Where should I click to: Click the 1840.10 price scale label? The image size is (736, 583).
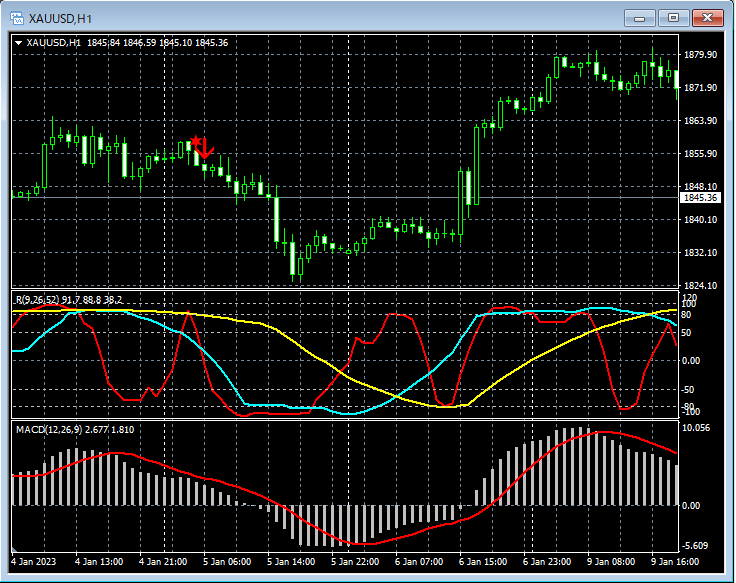pos(700,220)
